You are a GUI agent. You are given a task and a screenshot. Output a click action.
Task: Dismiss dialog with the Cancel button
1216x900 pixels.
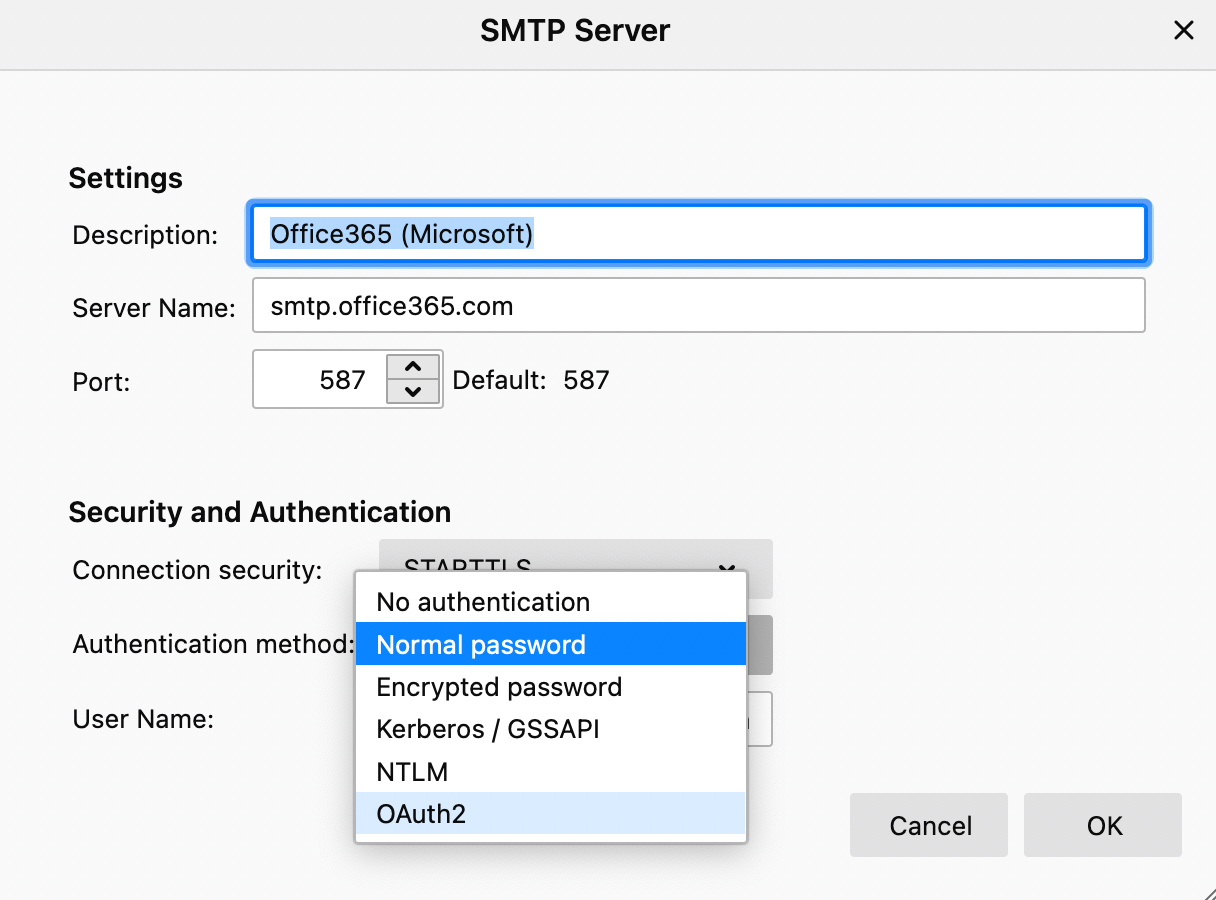tap(929, 825)
